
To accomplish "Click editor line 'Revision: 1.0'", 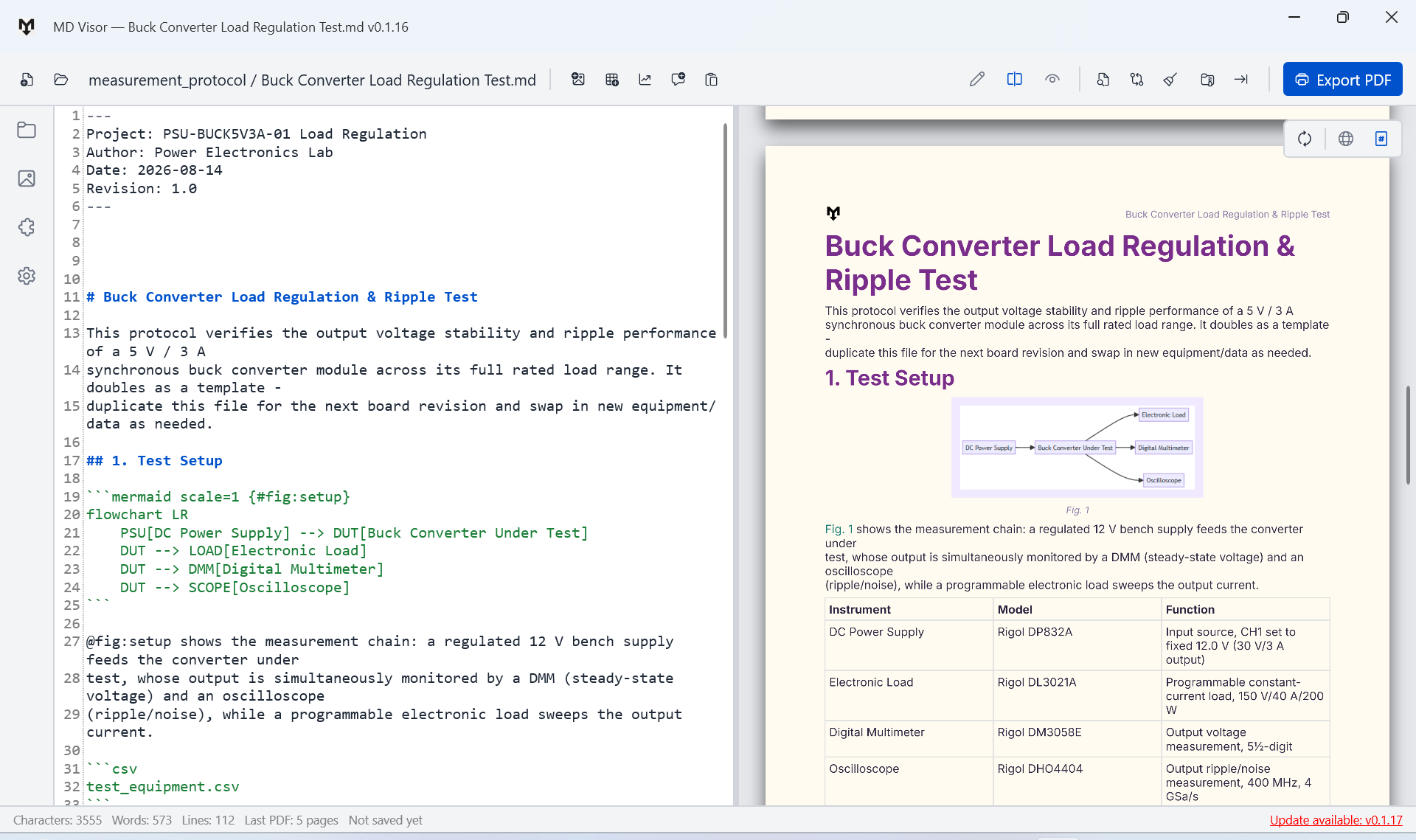I will [142, 189].
